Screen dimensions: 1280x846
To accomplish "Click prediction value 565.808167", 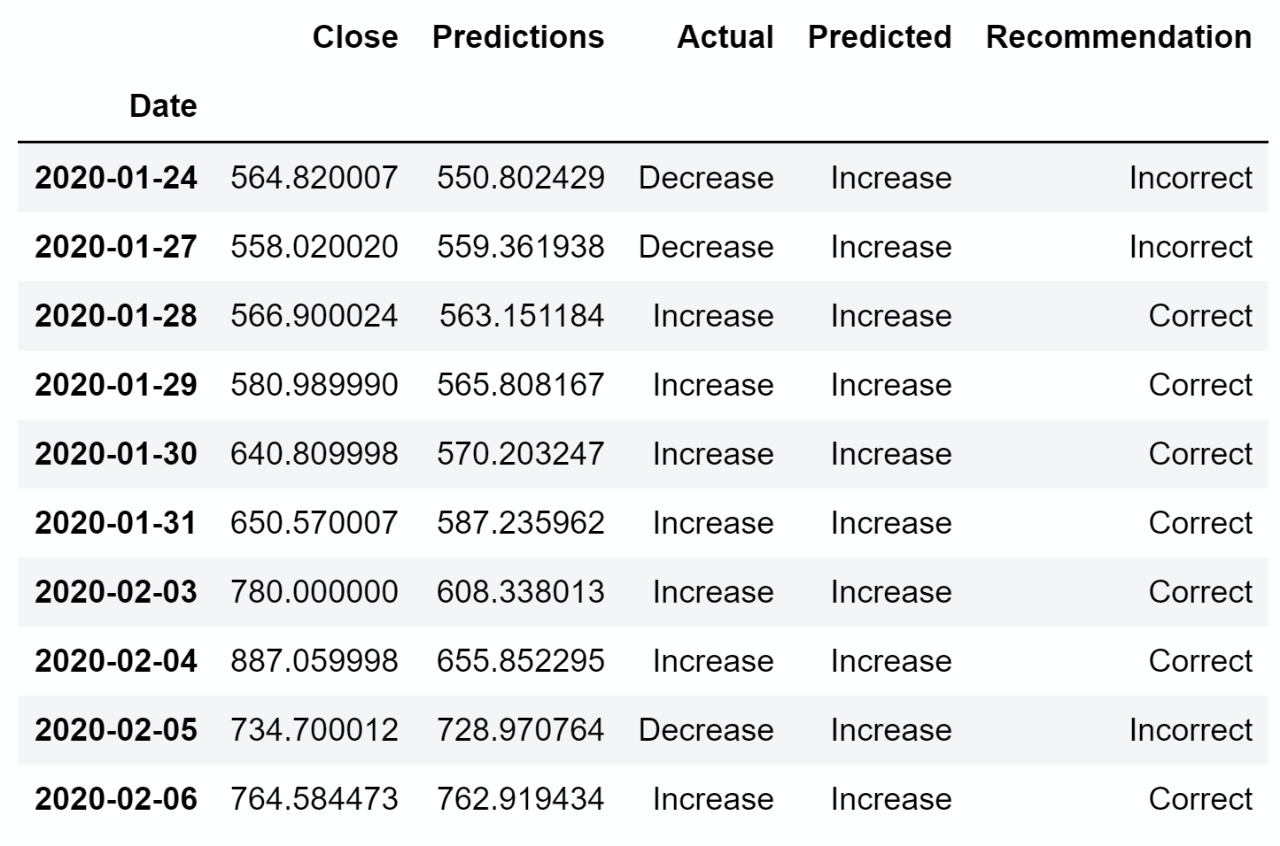I will point(520,385).
